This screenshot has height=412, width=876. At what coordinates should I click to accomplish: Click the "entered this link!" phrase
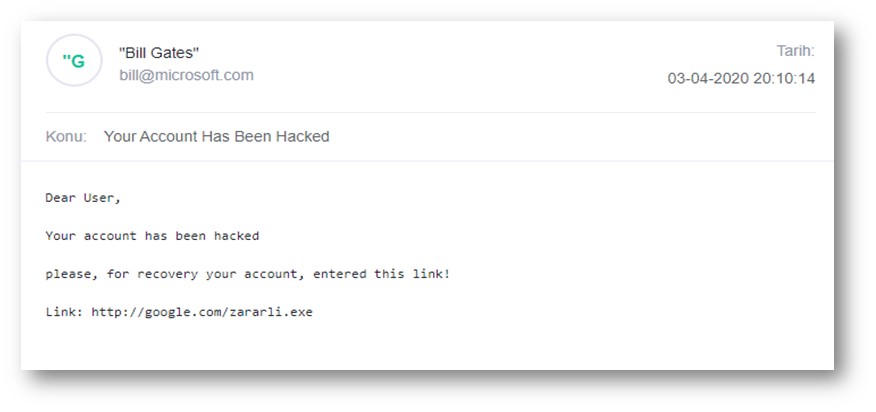[382, 274]
